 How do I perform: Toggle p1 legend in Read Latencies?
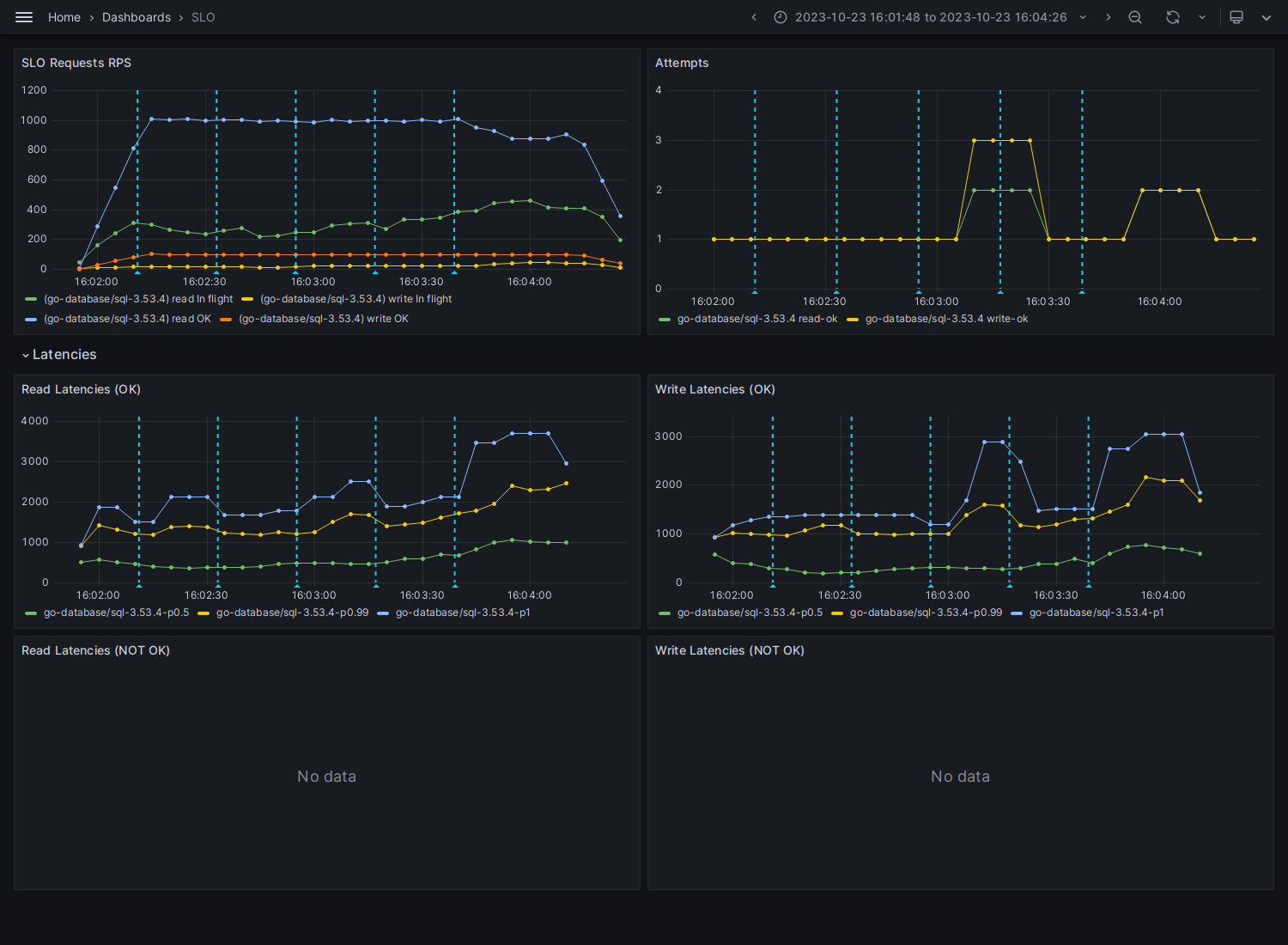click(x=463, y=613)
